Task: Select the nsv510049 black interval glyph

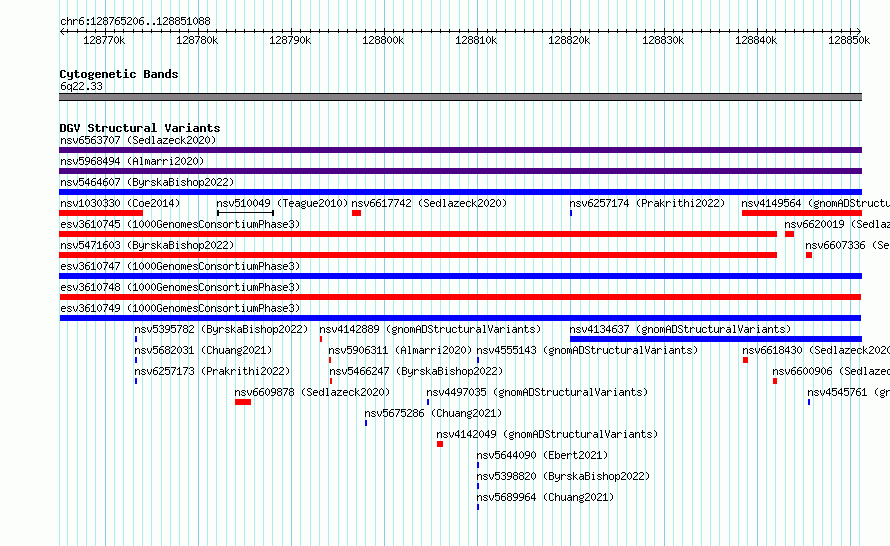Action: (245, 213)
